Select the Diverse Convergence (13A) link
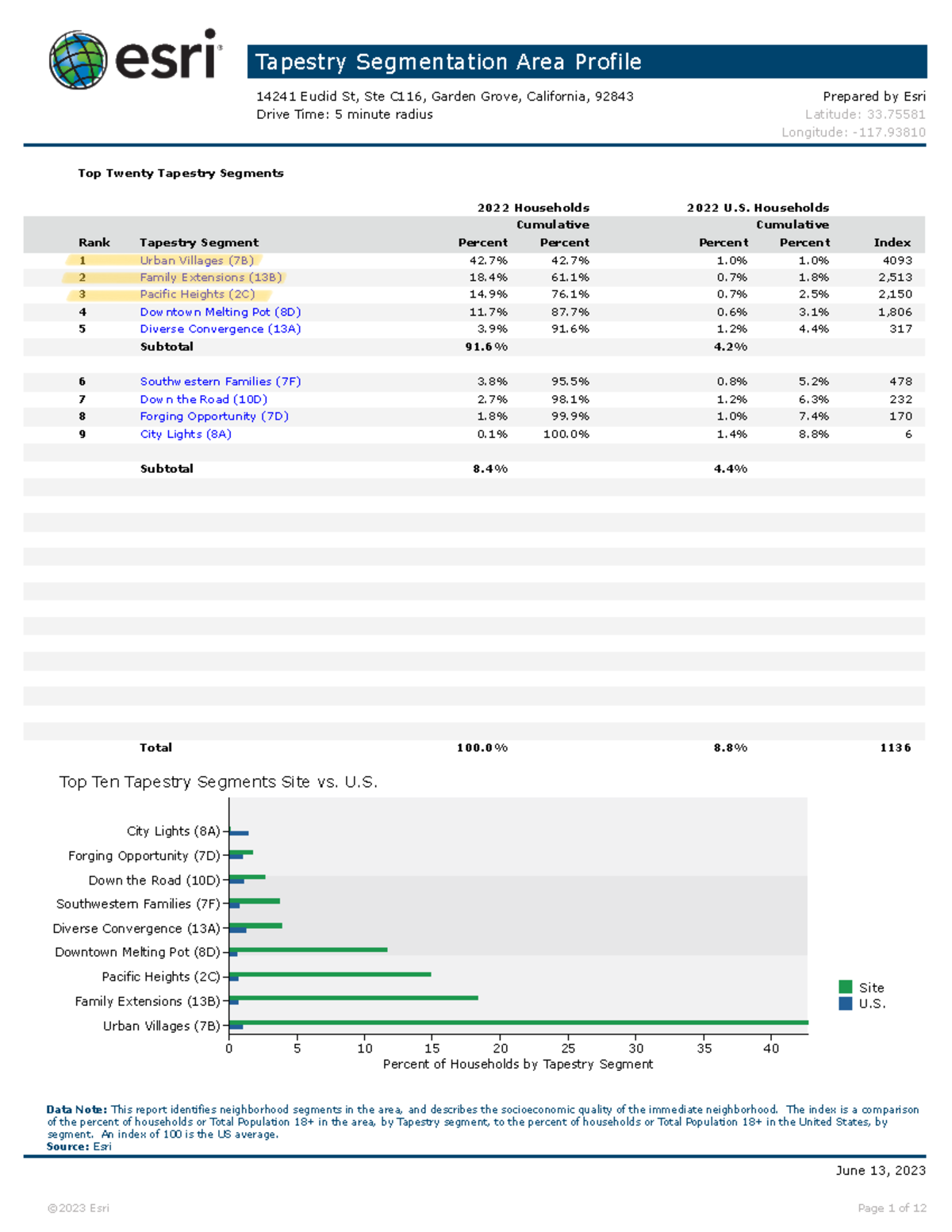This screenshot has width=952, height=1232. tap(220, 329)
